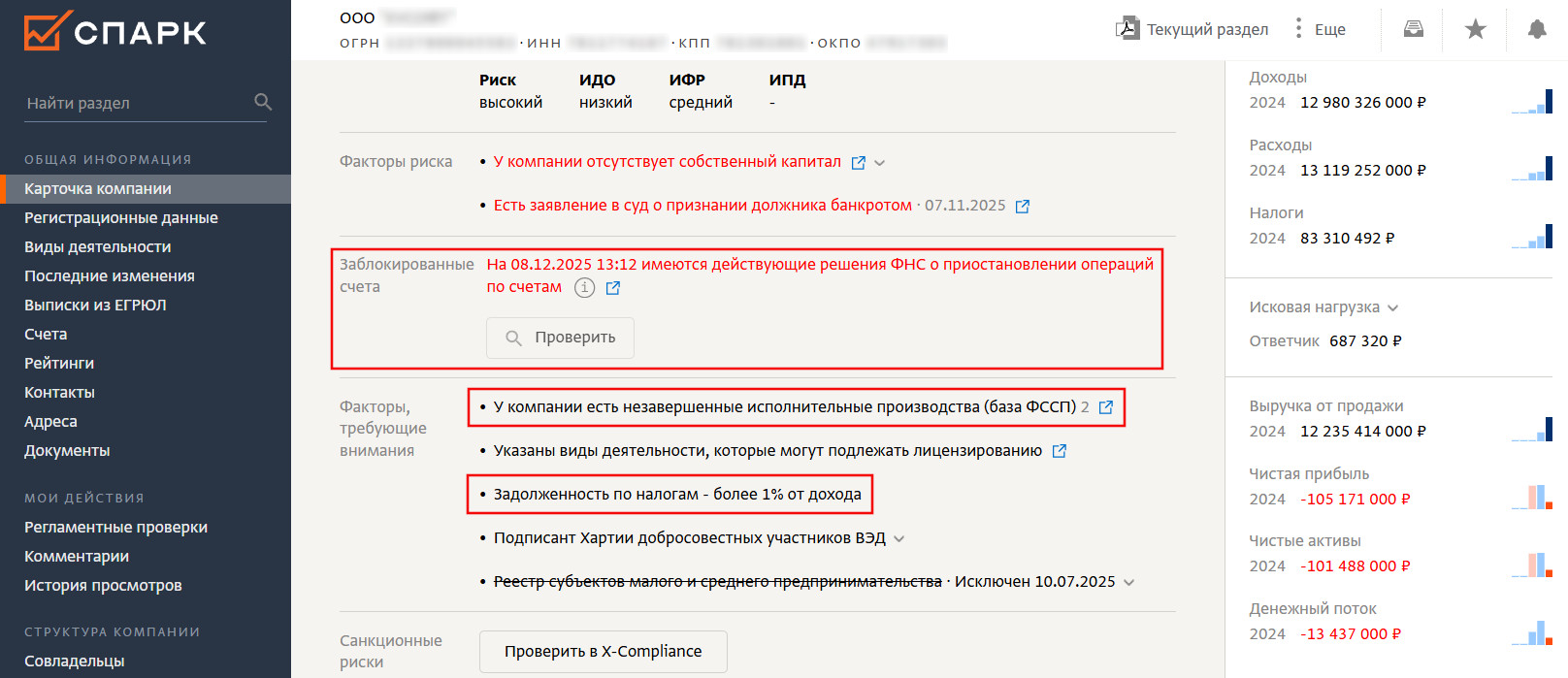The image size is (1568, 678).
Task: Click the СПАРК logo
Action: [115, 31]
